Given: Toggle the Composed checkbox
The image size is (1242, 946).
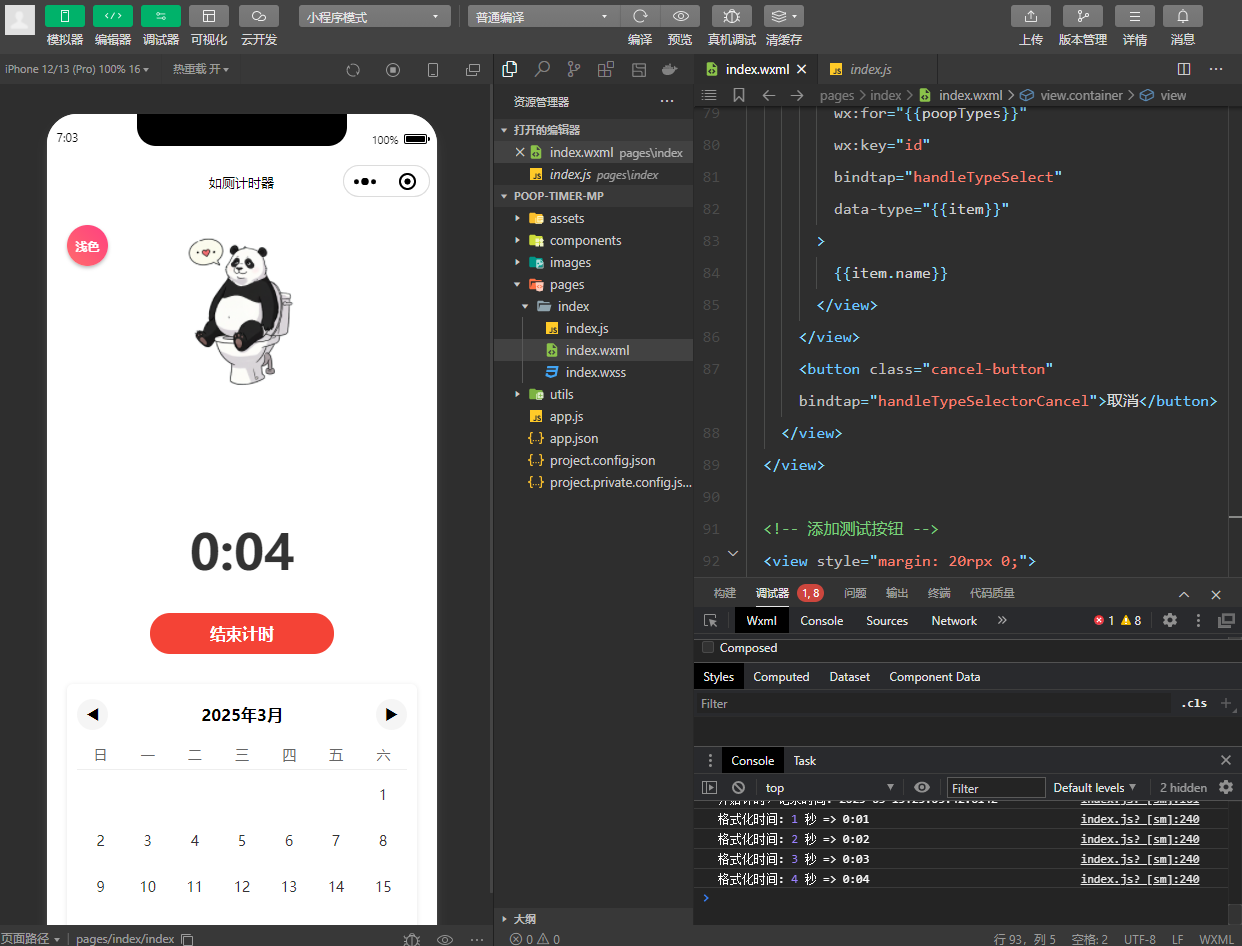Looking at the screenshot, I should click(x=708, y=648).
